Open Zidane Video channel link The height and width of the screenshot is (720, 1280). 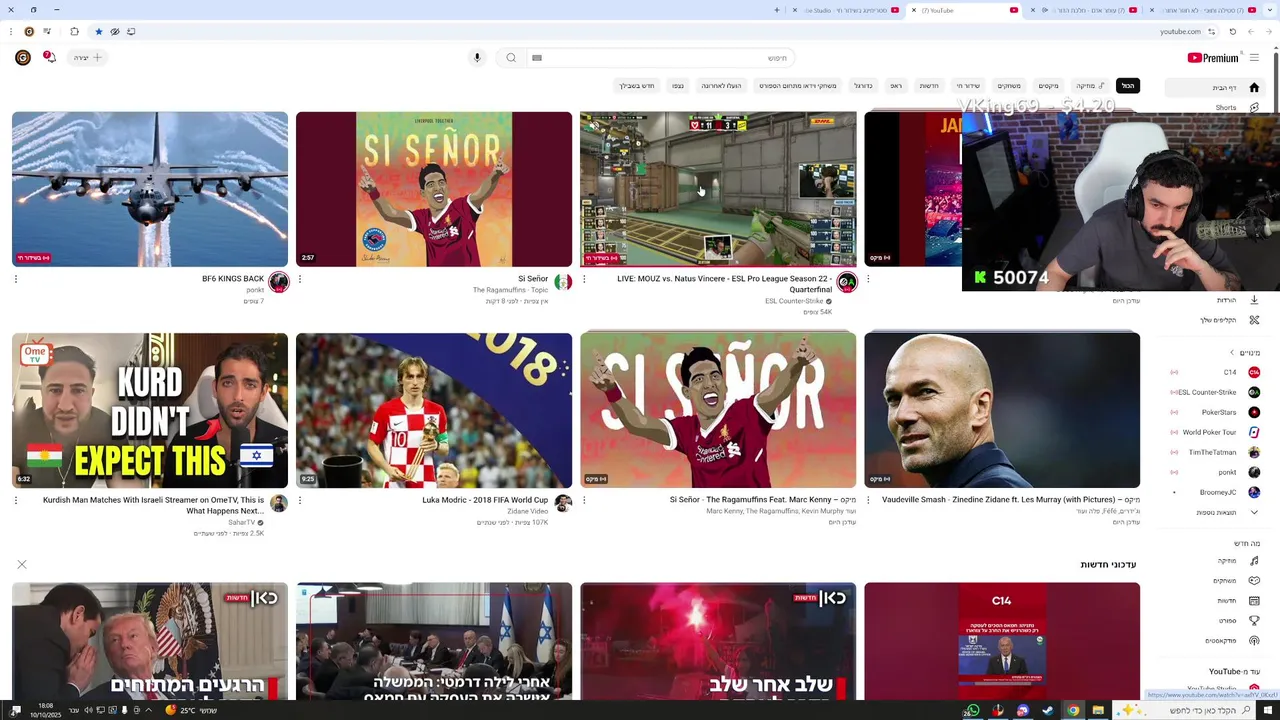click(x=527, y=511)
